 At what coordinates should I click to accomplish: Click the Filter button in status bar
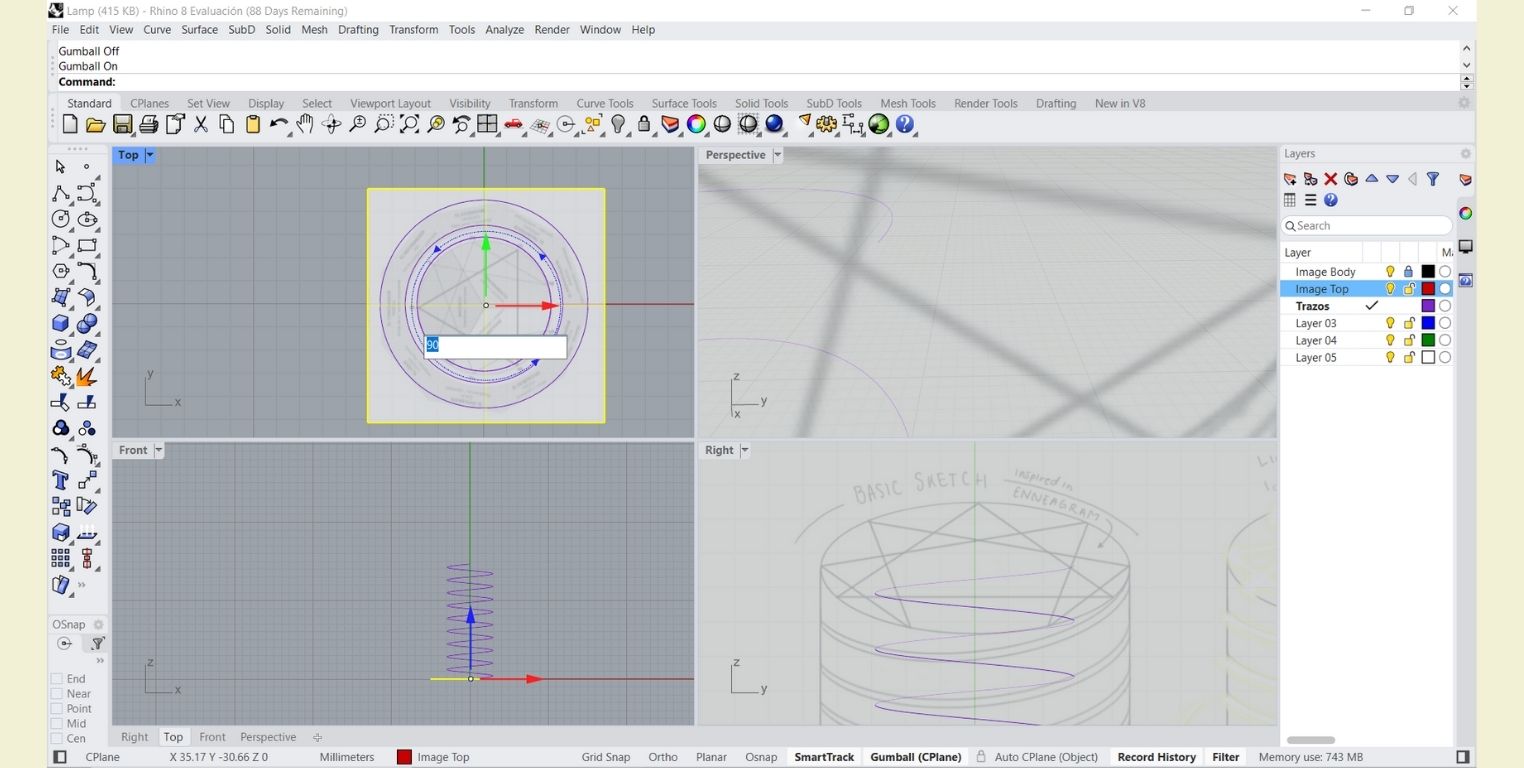(x=1226, y=757)
